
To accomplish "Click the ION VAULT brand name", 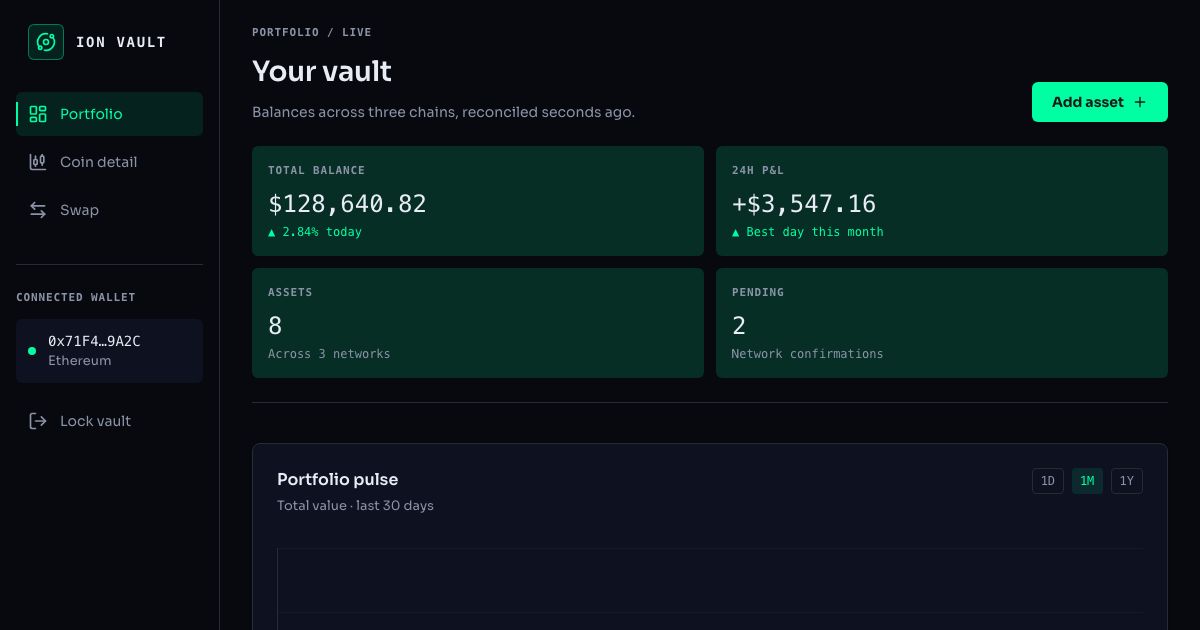I will pos(121,42).
